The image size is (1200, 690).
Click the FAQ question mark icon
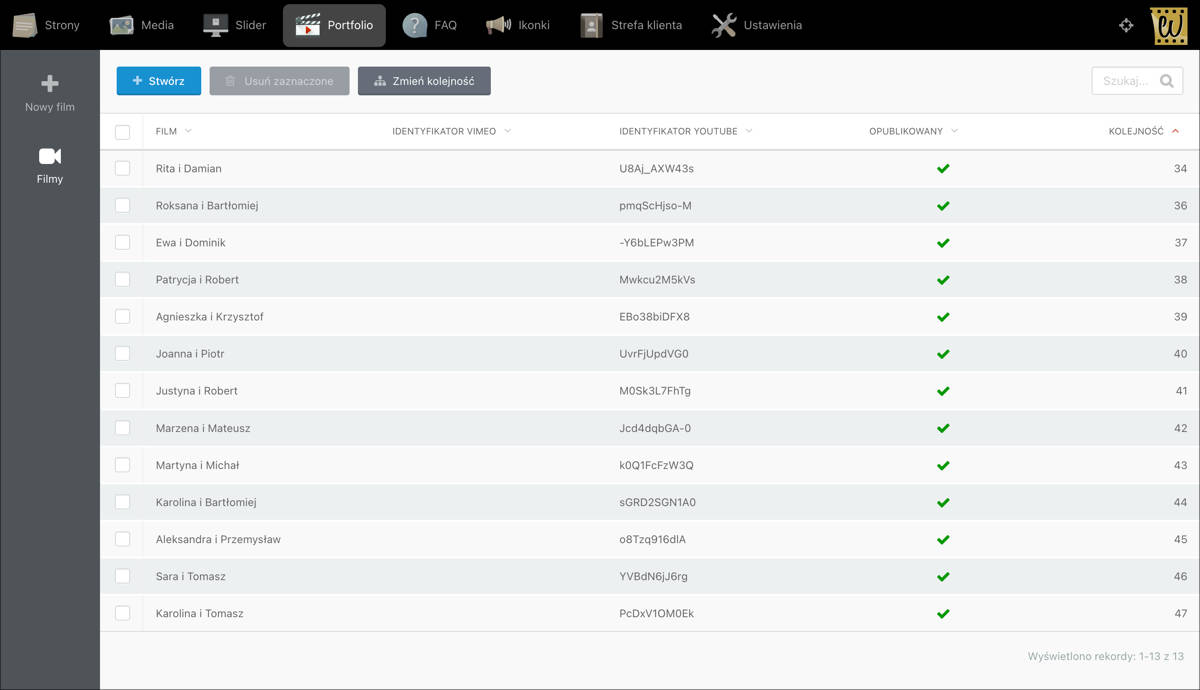point(415,25)
